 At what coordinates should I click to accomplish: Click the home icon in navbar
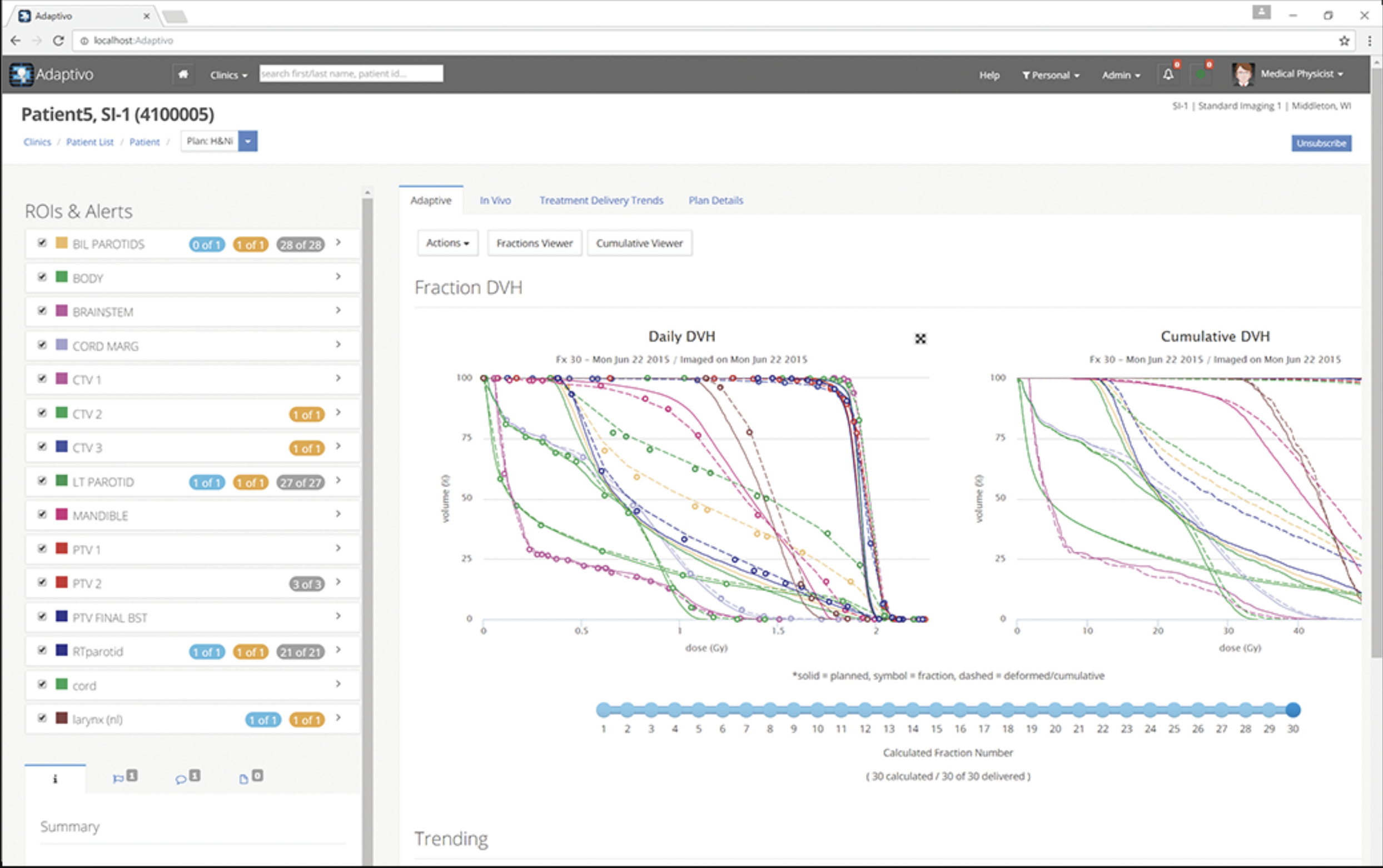click(x=182, y=74)
